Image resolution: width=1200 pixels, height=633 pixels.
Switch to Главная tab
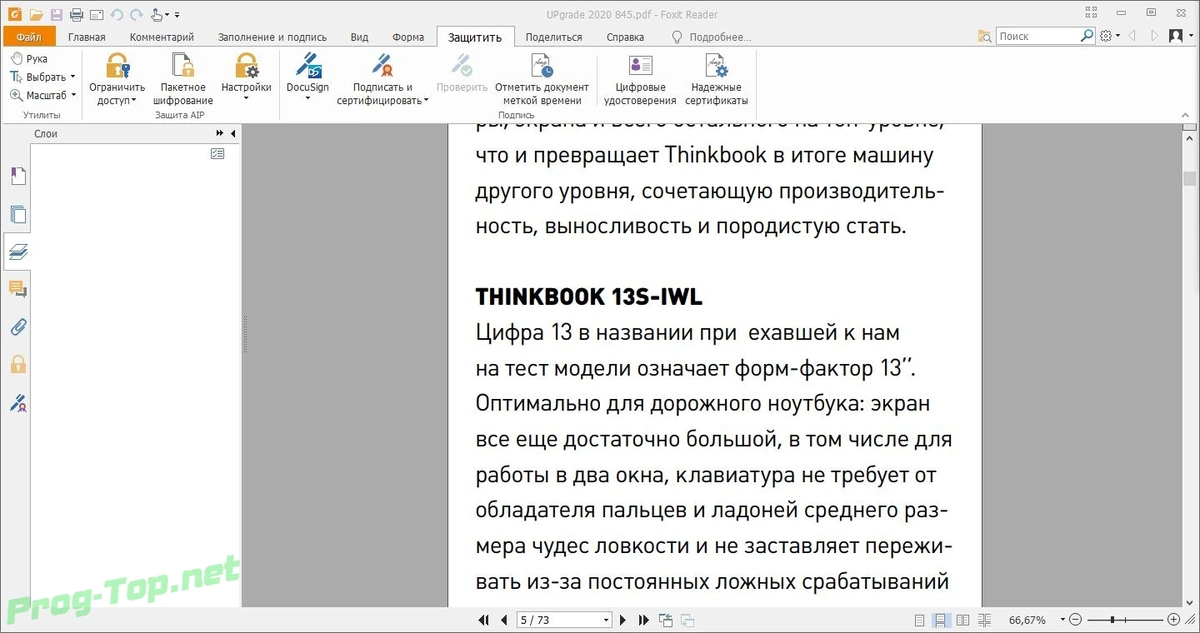point(87,37)
